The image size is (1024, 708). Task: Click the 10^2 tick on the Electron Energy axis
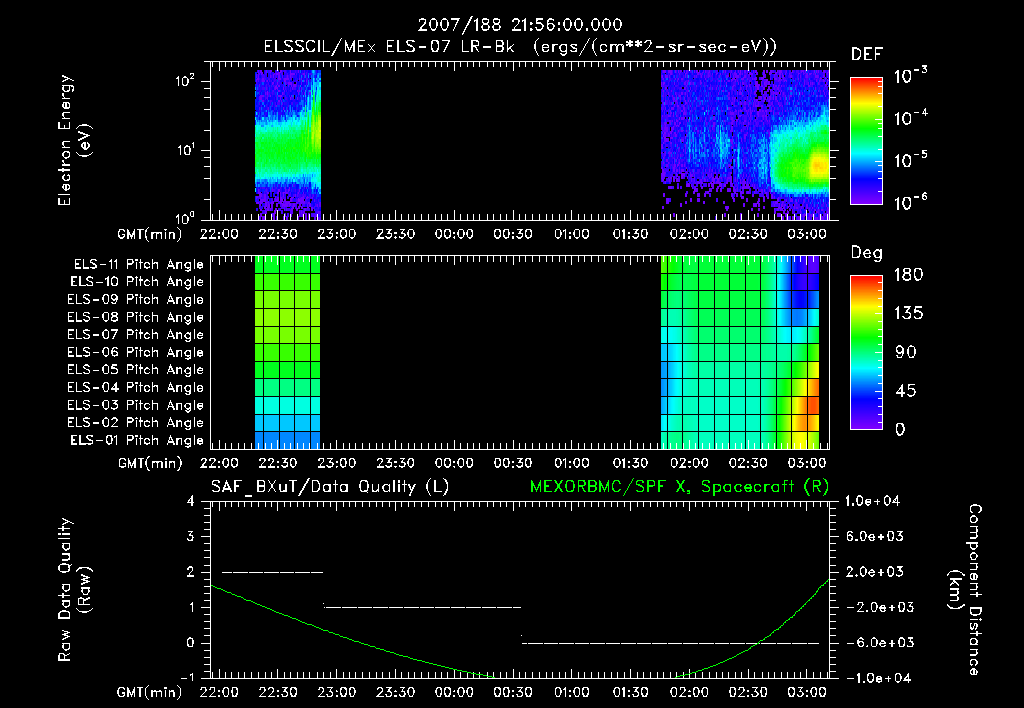185,81
